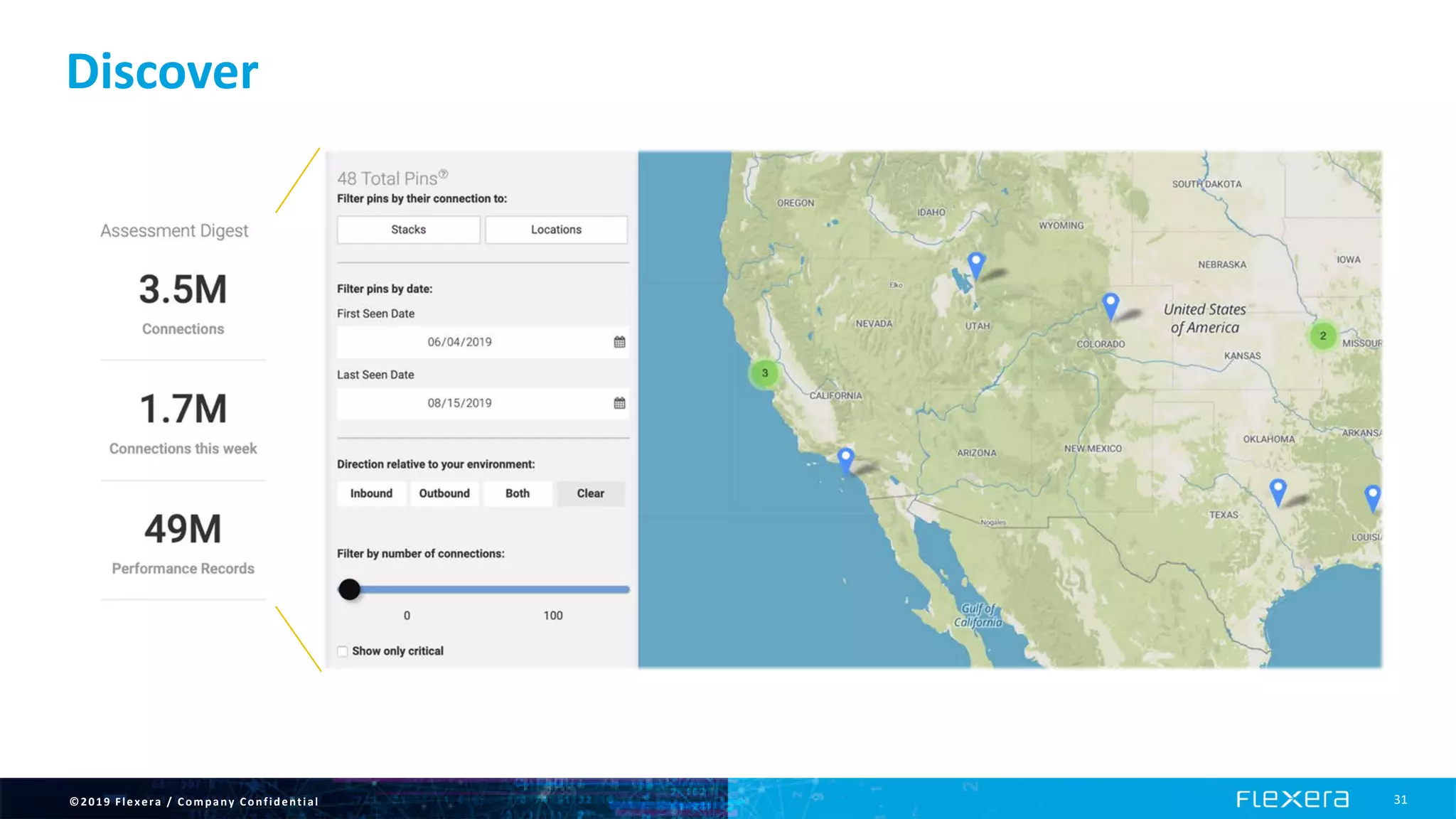Image resolution: width=1456 pixels, height=819 pixels.
Task: Click the Last Seen Date field 08/15/2019
Action: (460, 403)
